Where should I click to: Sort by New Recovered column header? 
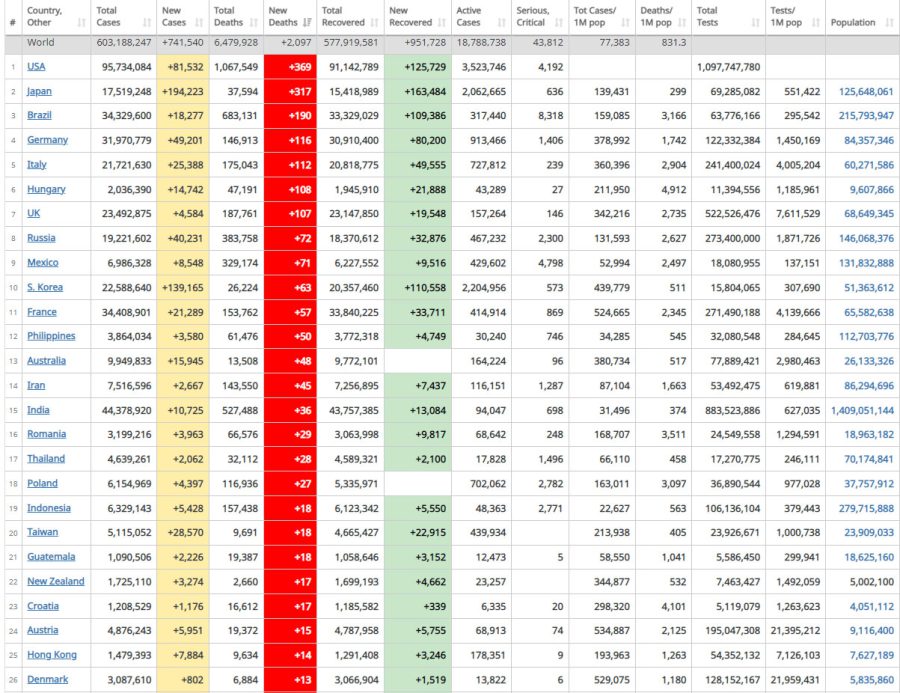click(x=417, y=17)
